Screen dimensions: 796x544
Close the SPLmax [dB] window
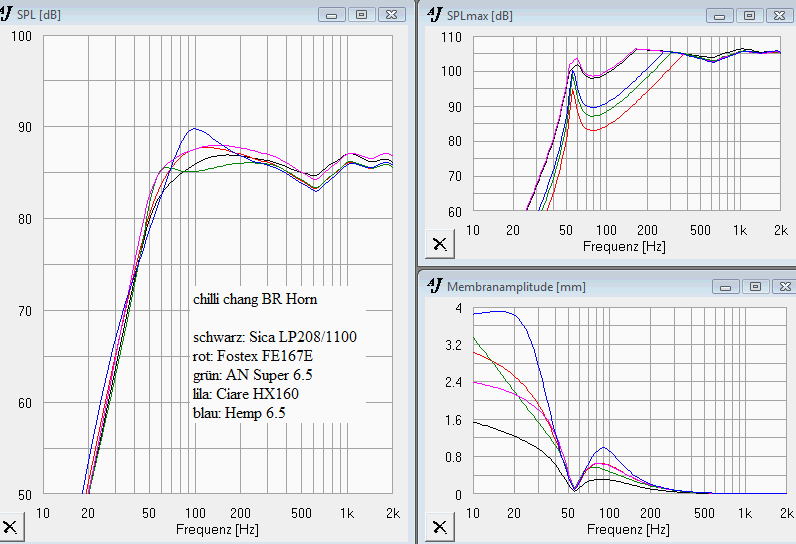coord(780,15)
